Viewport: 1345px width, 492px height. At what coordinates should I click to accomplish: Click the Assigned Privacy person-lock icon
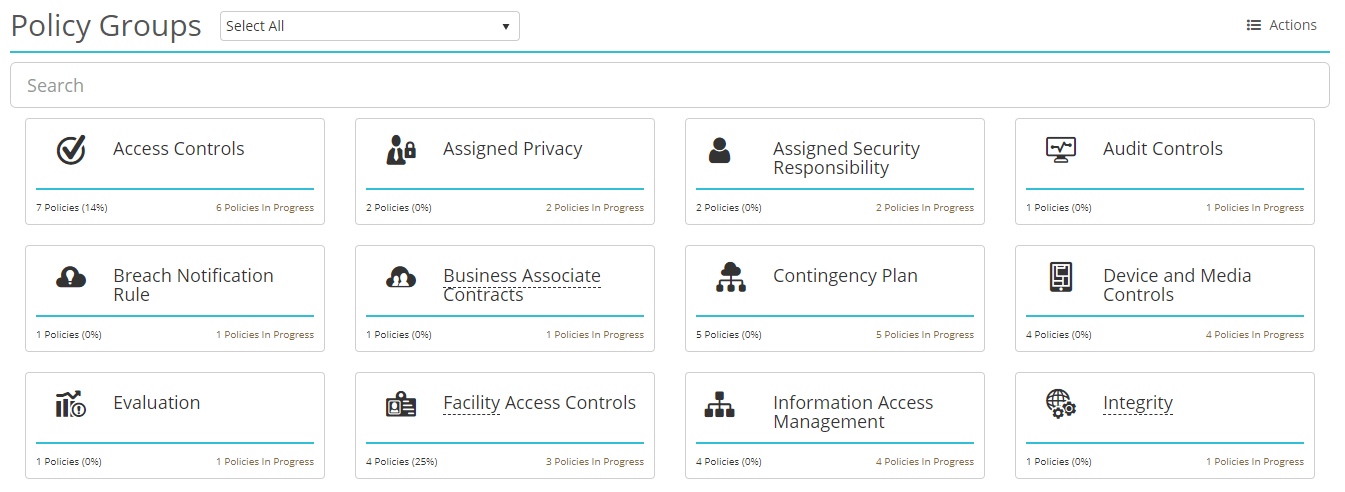click(400, 150)
